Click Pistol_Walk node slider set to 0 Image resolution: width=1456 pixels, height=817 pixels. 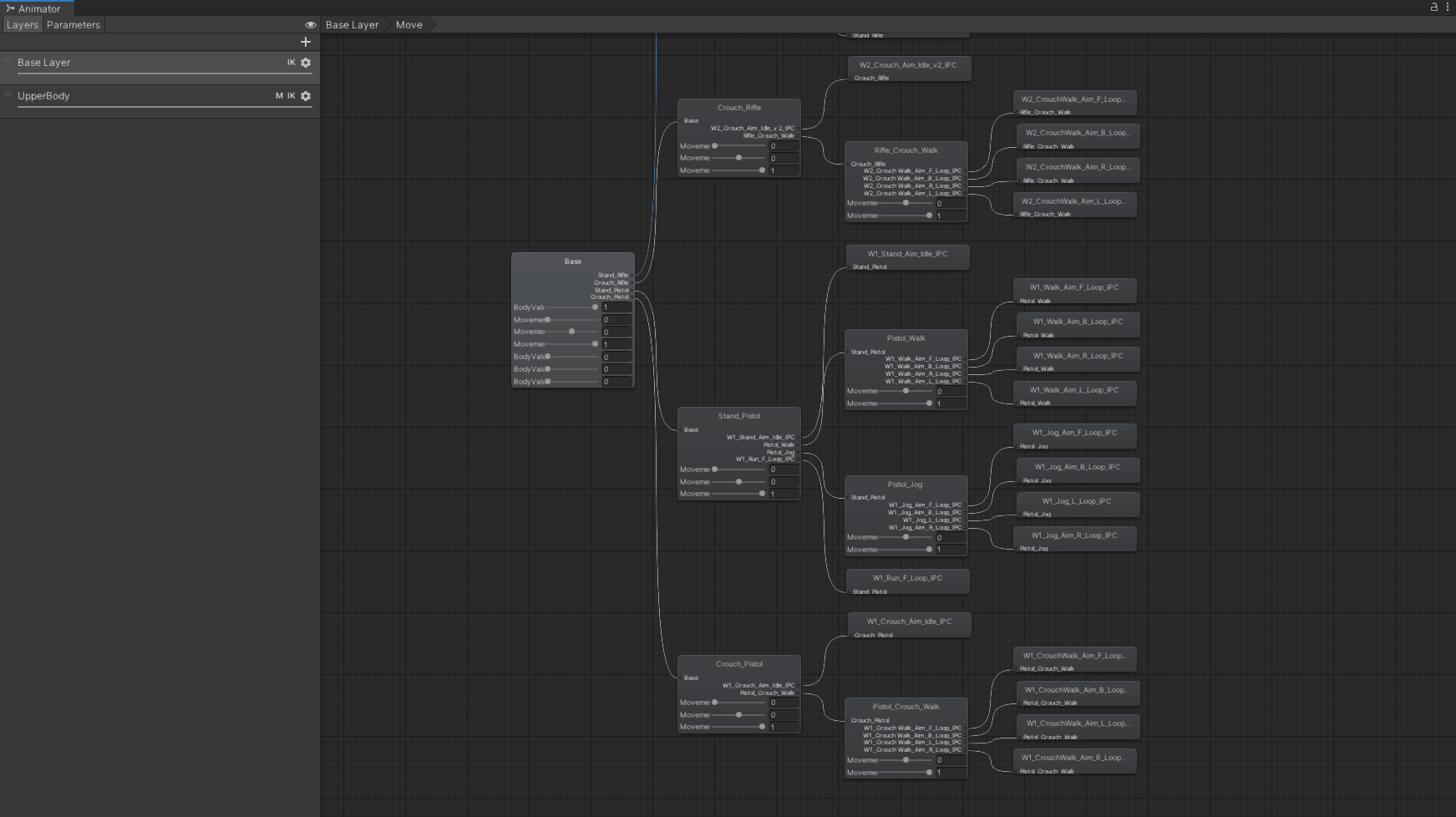point(905,391)
